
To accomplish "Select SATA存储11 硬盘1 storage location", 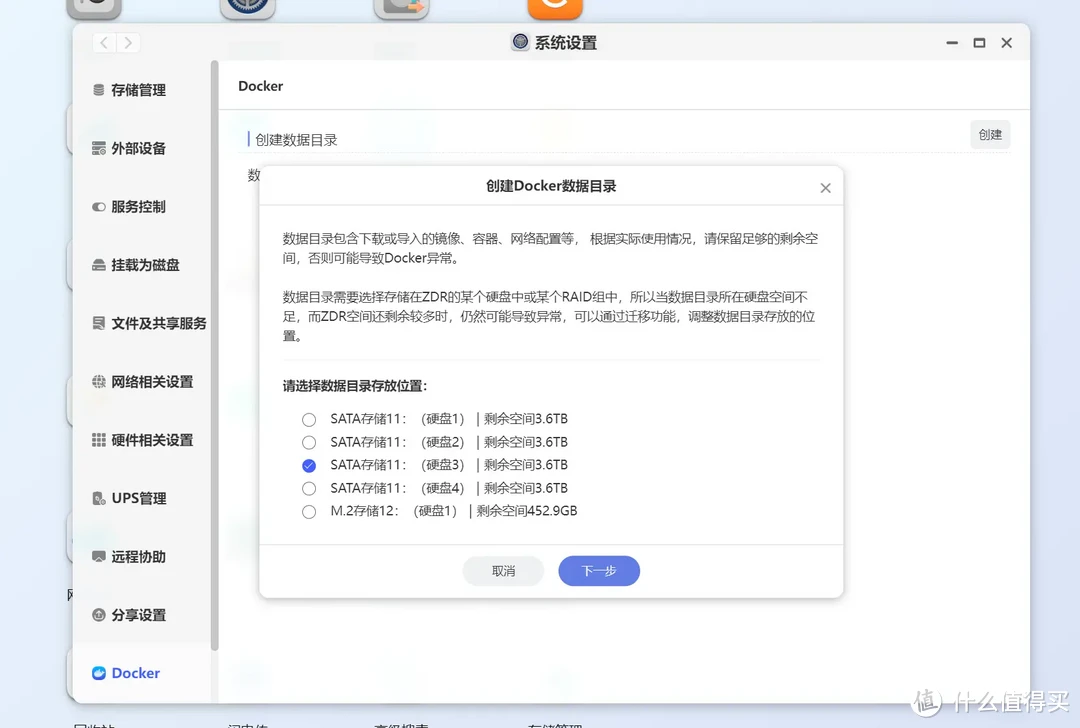I will coord(309,419).
